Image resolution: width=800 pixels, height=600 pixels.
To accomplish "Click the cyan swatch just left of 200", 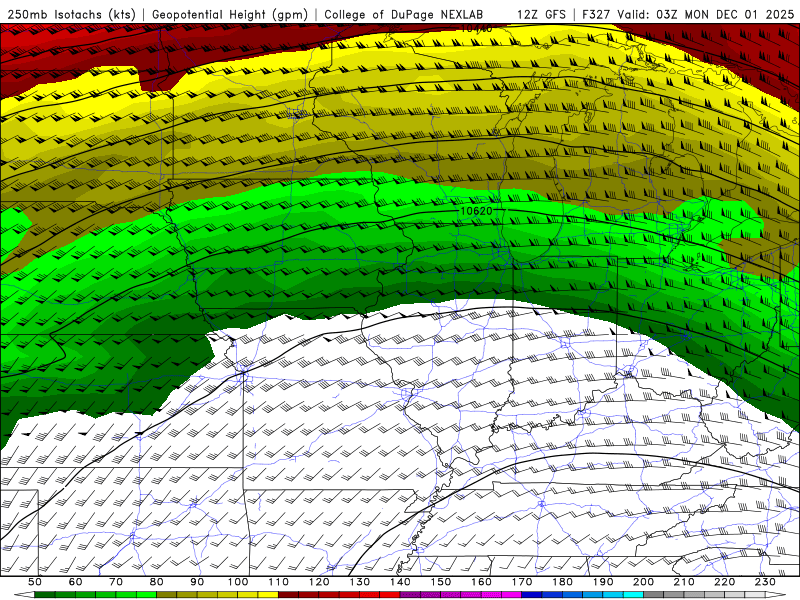I will click(x=633, y=595).
